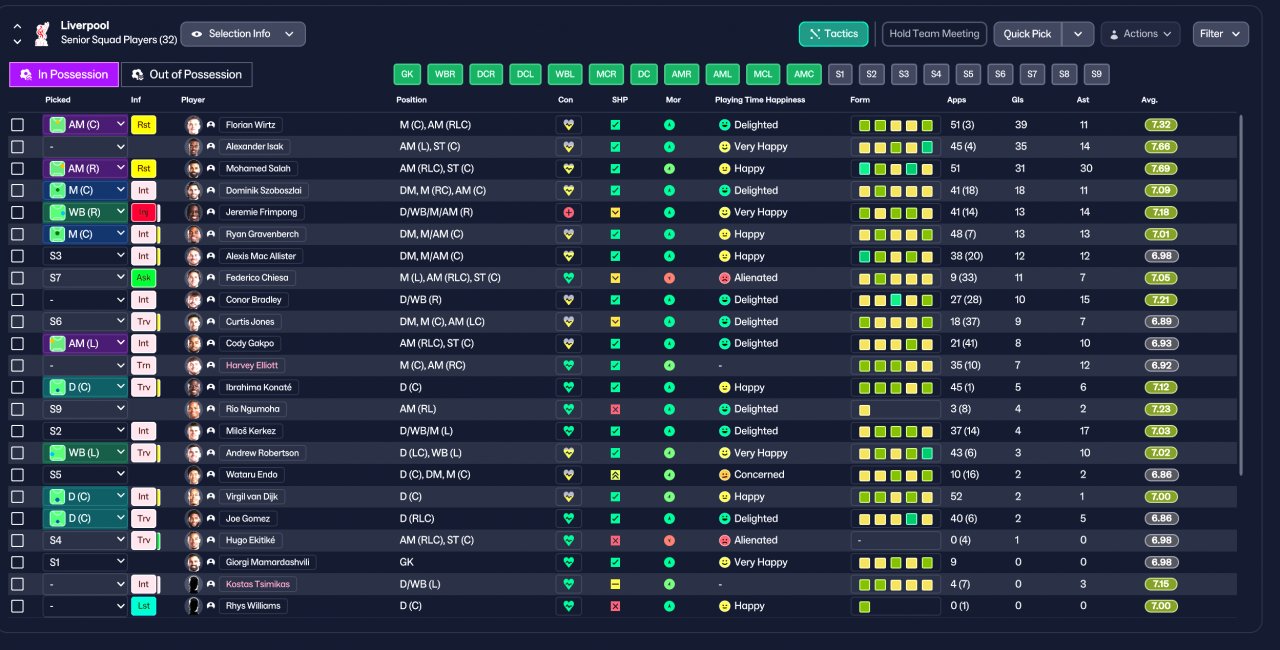
Task: Tick Federico Chiesa's row checkbox
Action: click(x=17, y=278)
